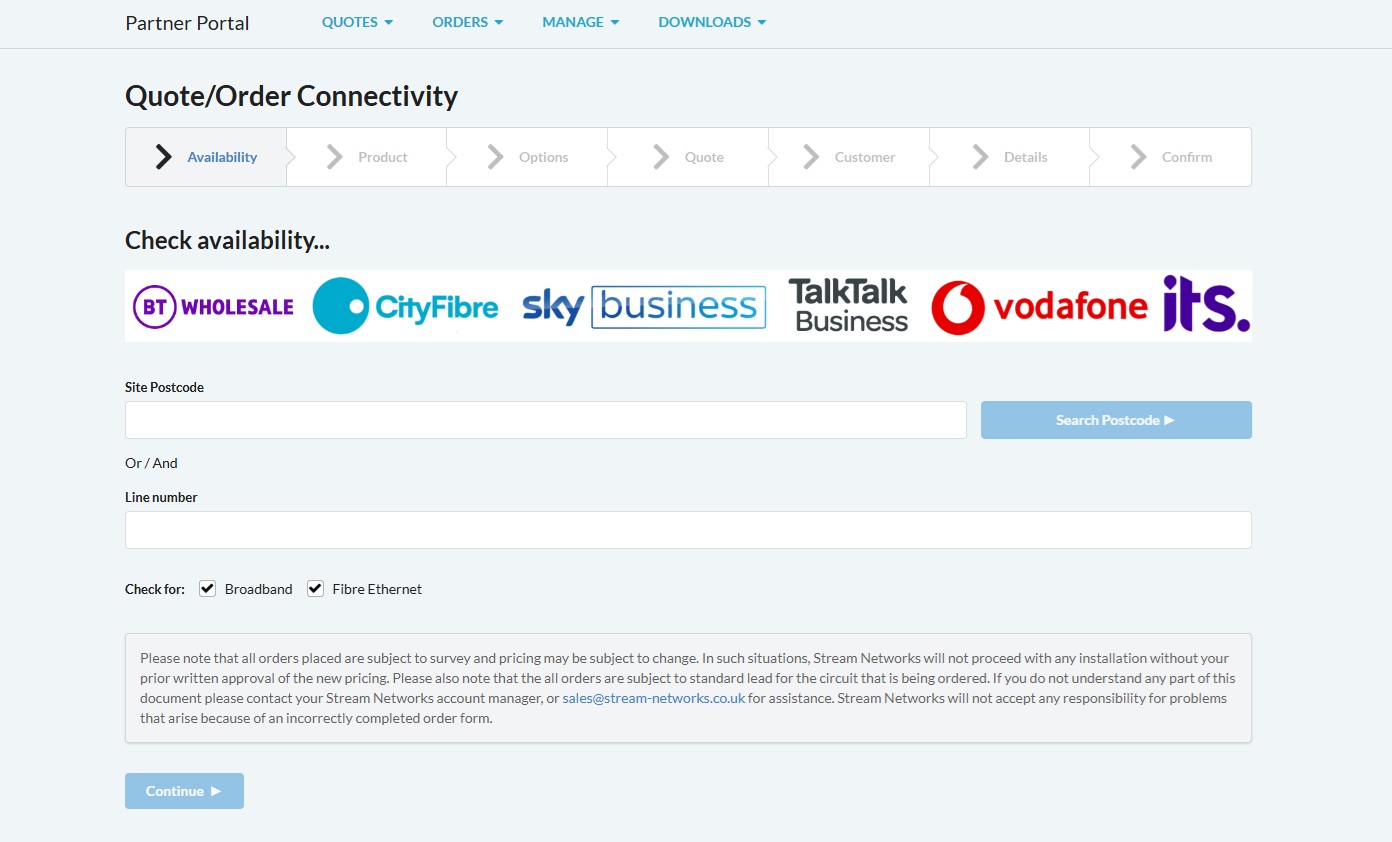Click the chevron icon beside Product step
The image size is (1392, 842).
(335, 157)
